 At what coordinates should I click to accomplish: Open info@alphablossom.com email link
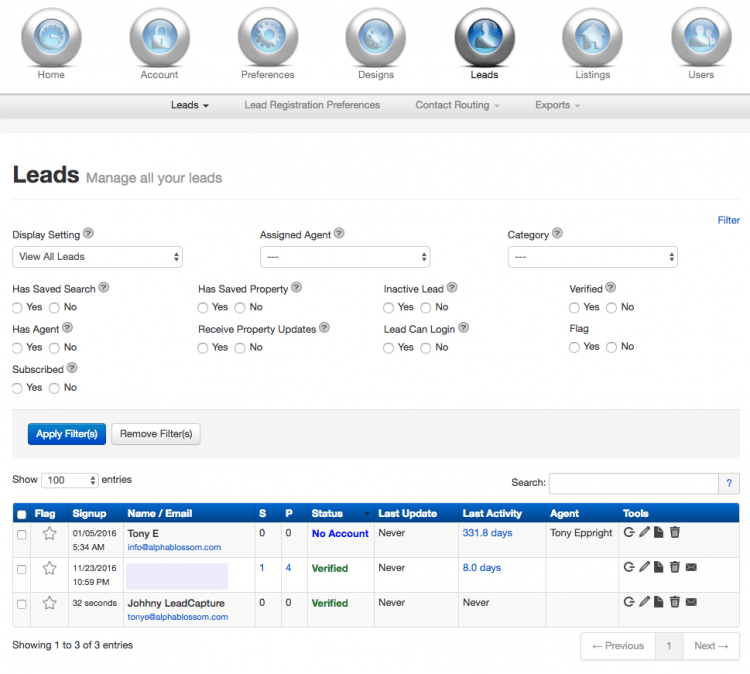click(174, 547)
